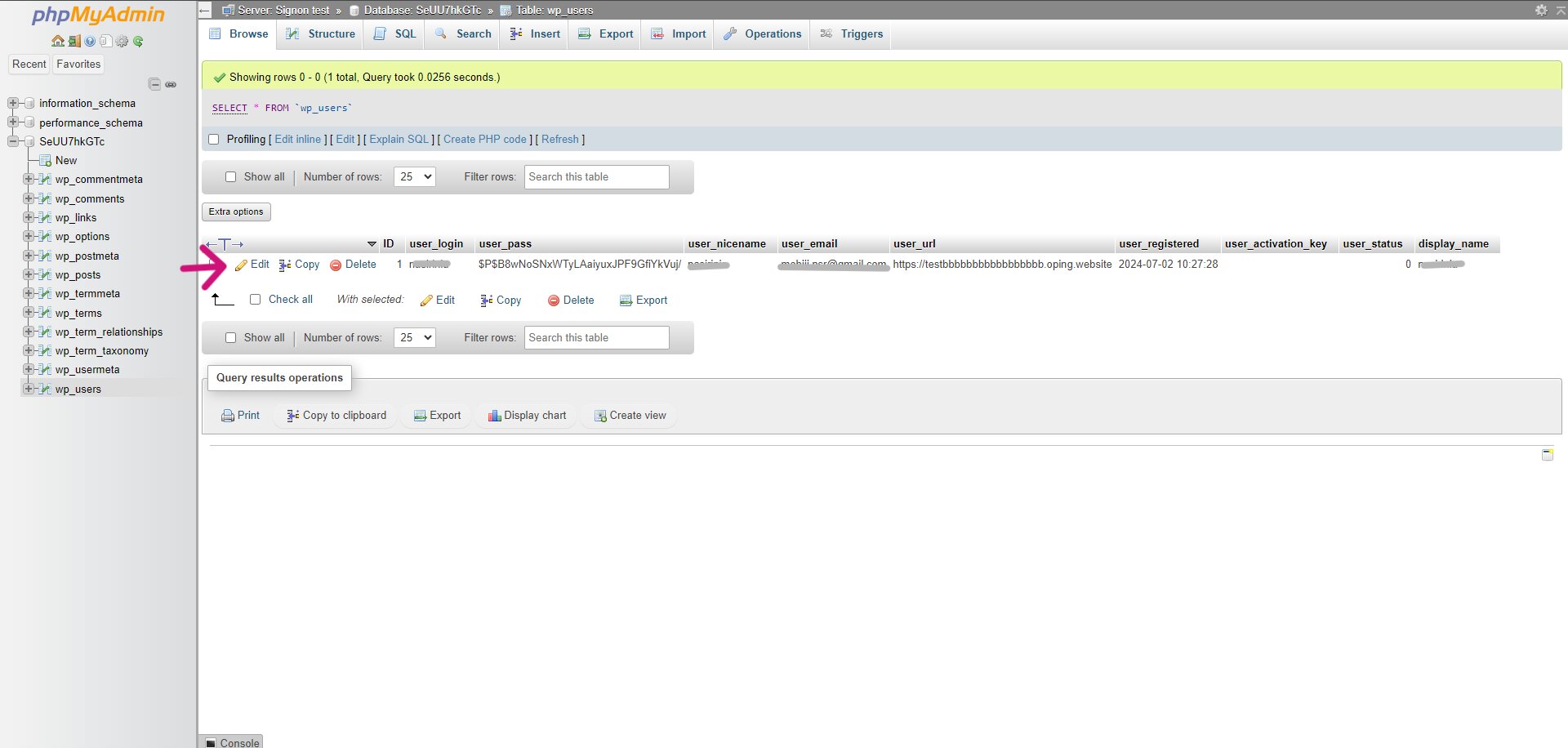Hide the navigation panel arrow button
The image size is (1568, 748).
205,10
